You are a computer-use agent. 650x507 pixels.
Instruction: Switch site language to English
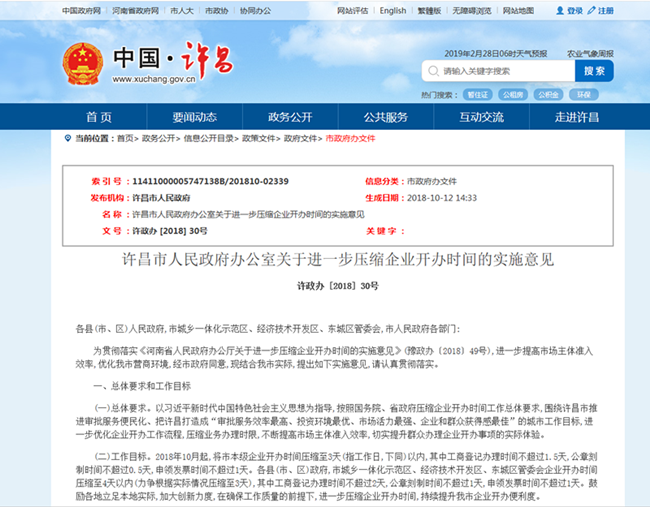click(392, 11)
